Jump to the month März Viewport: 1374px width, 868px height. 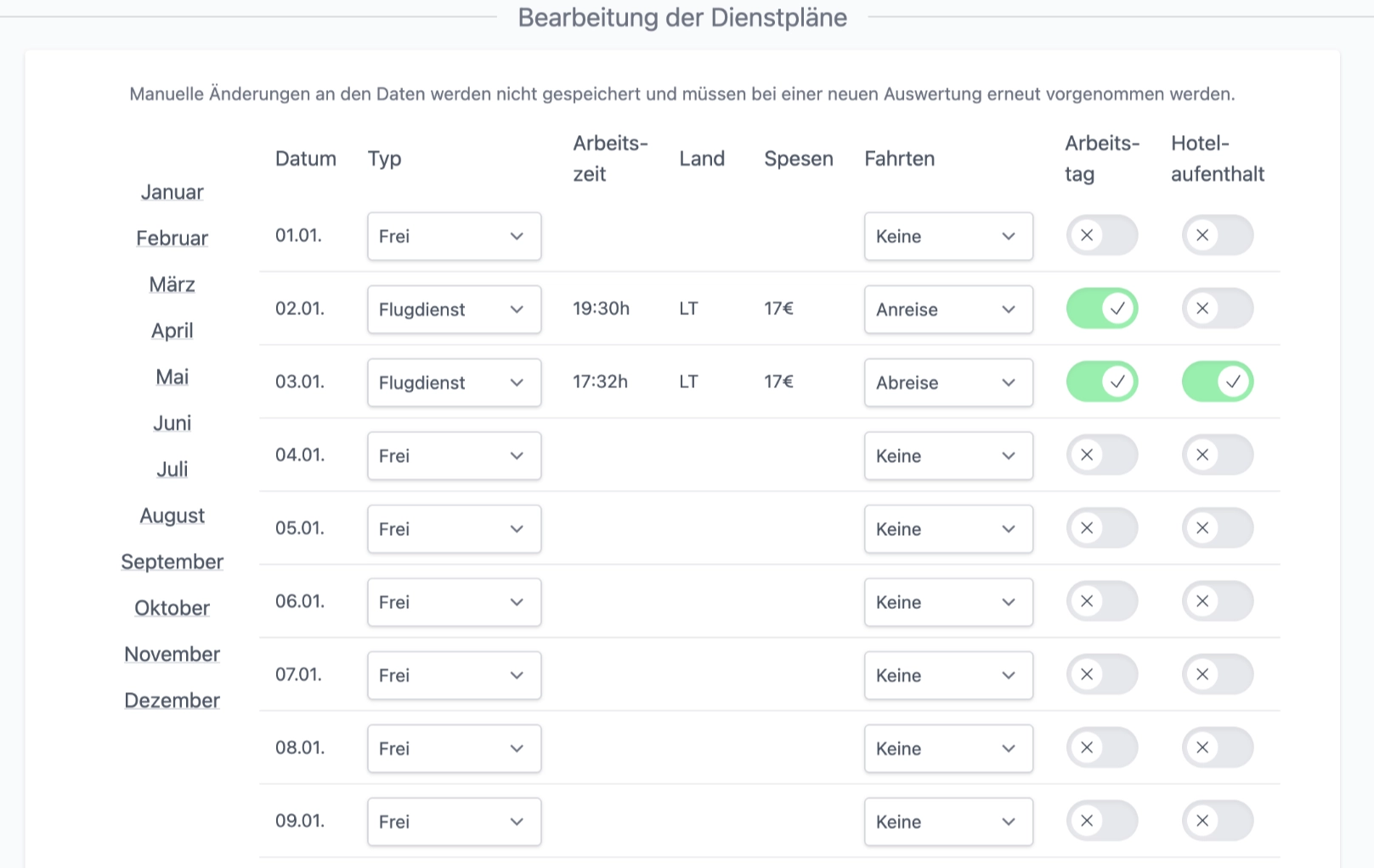[172, 285]
